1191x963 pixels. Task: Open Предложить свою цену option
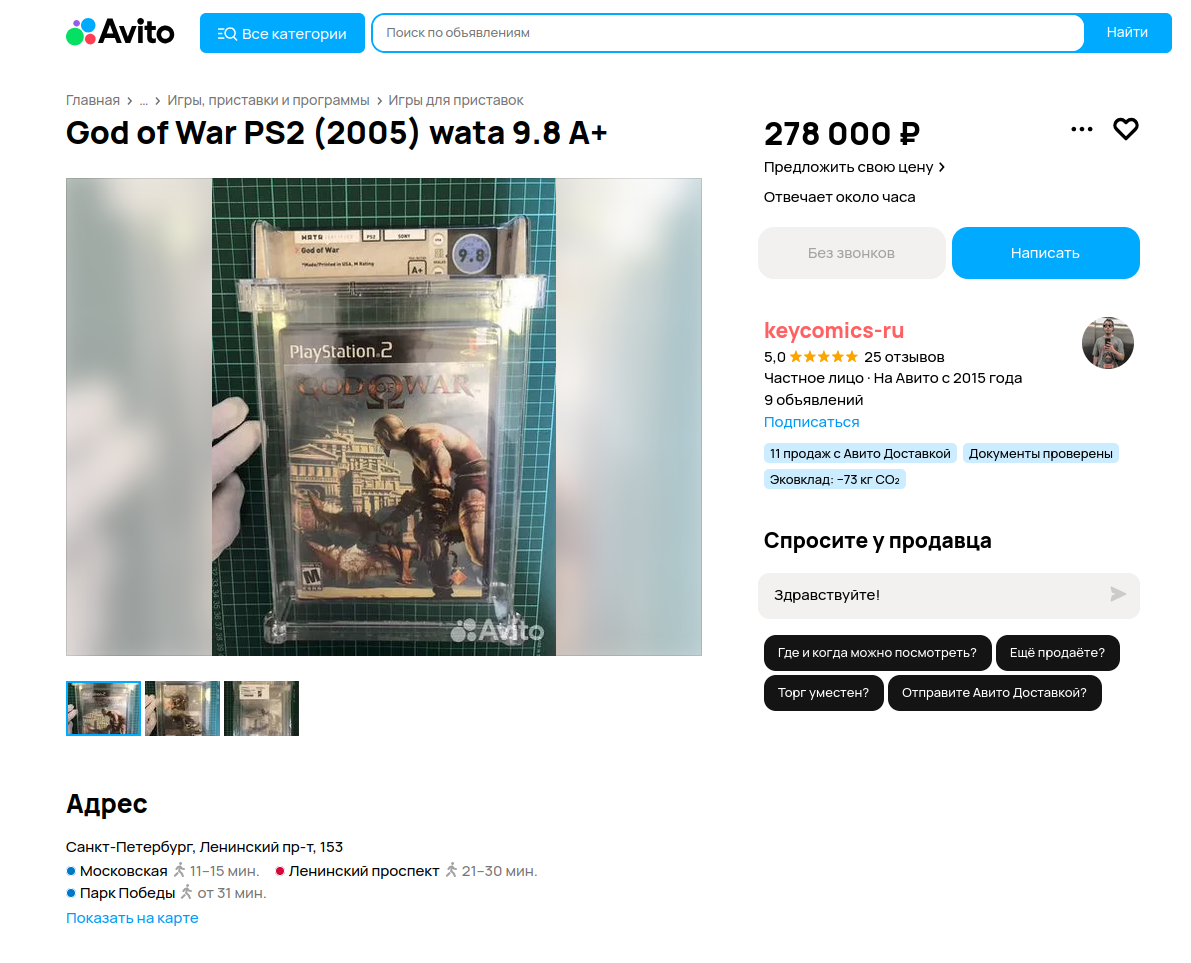pos(855,167)
